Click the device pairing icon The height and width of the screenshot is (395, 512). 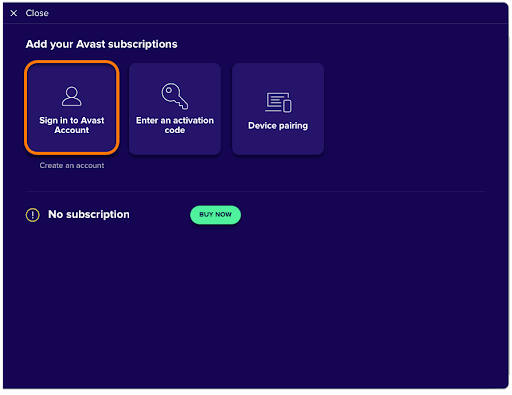point(278,102)
